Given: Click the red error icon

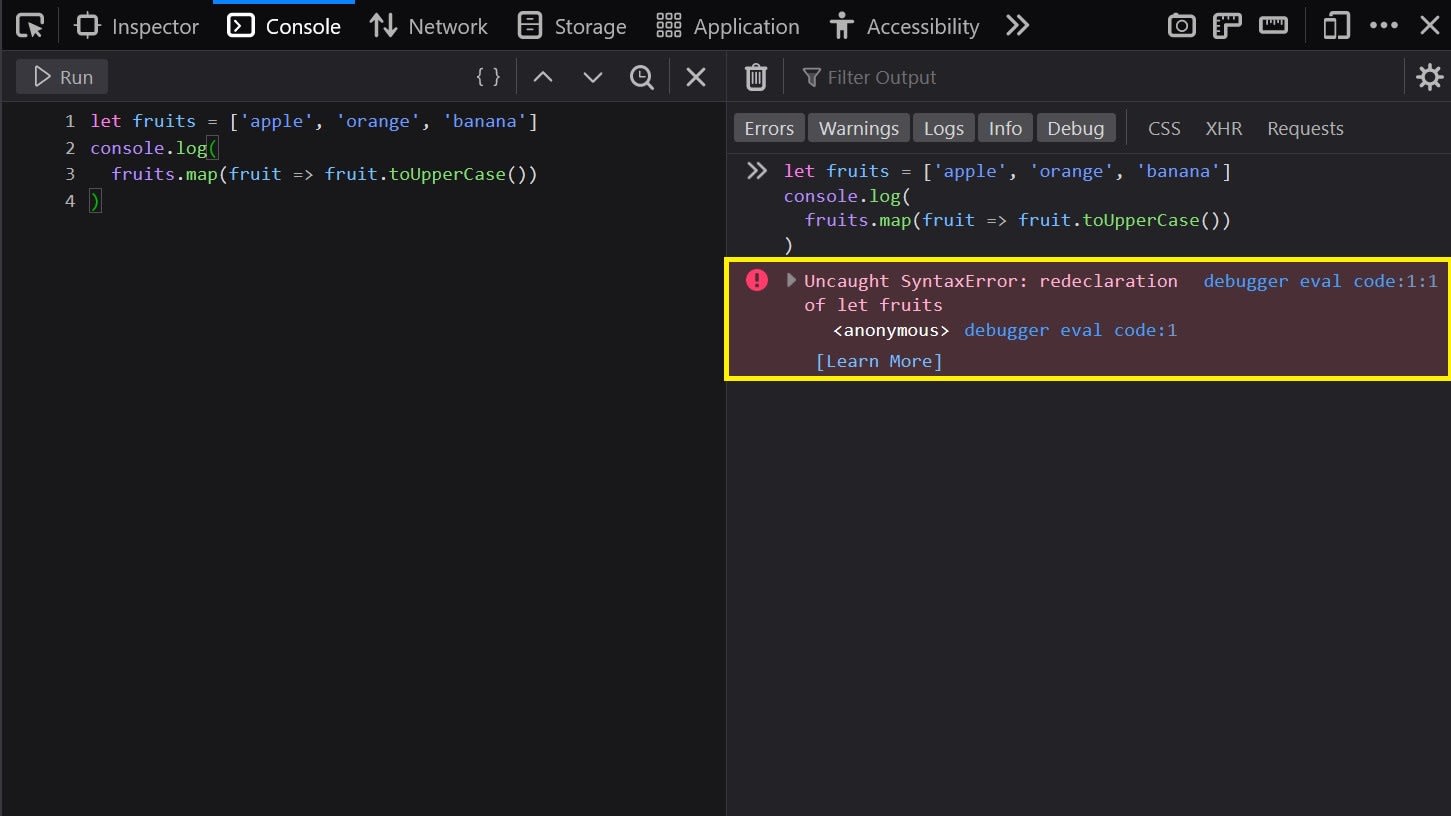Looking at the screenshot, I should [757, 281].
